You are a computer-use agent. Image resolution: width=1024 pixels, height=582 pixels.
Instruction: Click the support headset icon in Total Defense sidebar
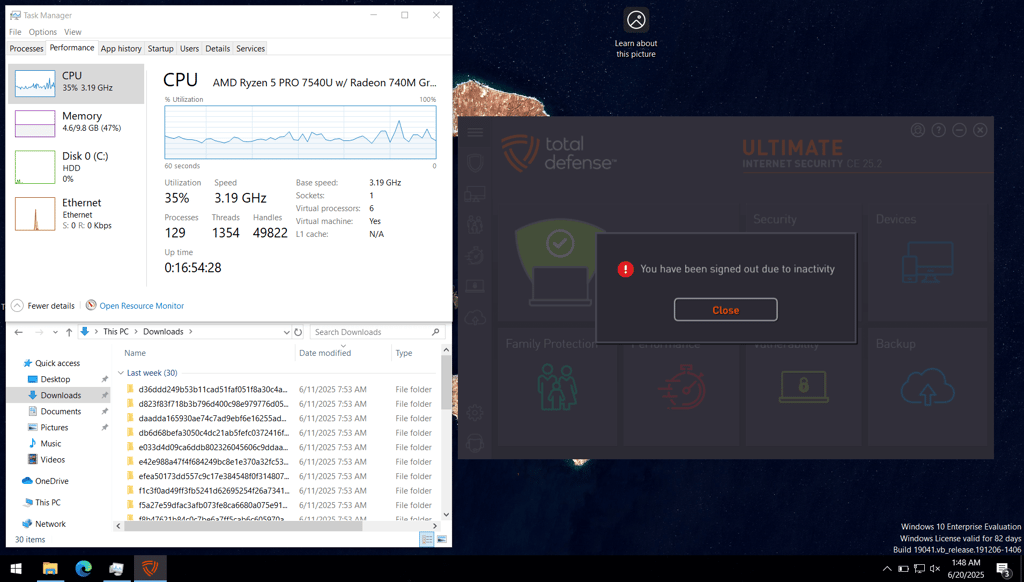475,444
